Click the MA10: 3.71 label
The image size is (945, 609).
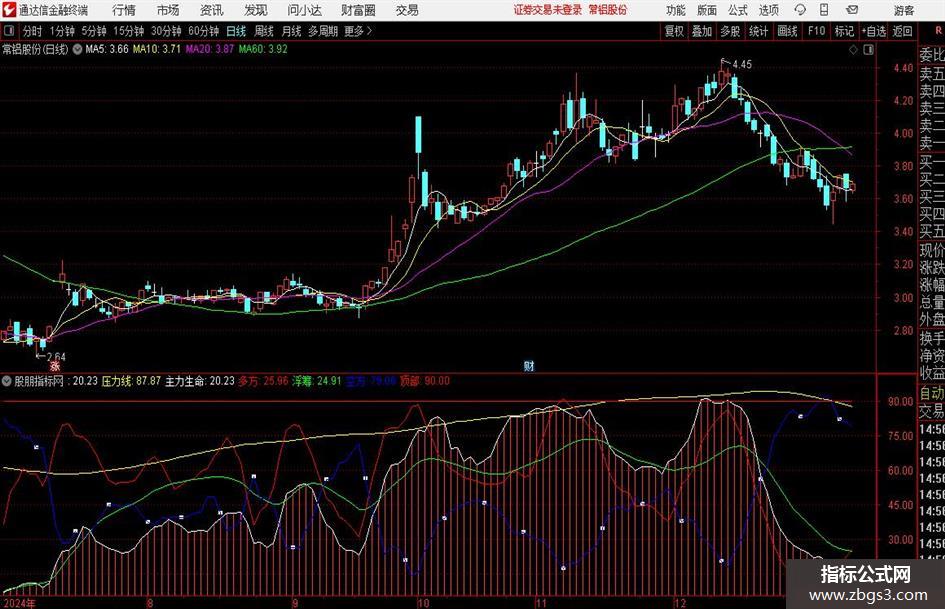(x=157, y=49)
